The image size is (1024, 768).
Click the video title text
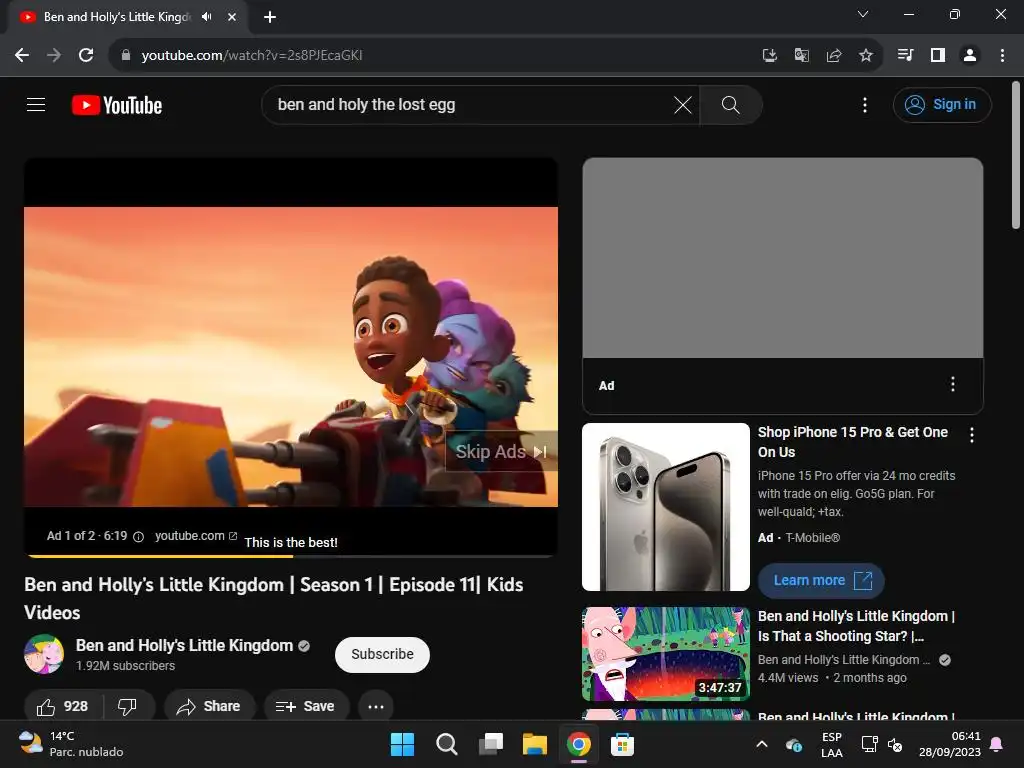[x=274, y=598]
